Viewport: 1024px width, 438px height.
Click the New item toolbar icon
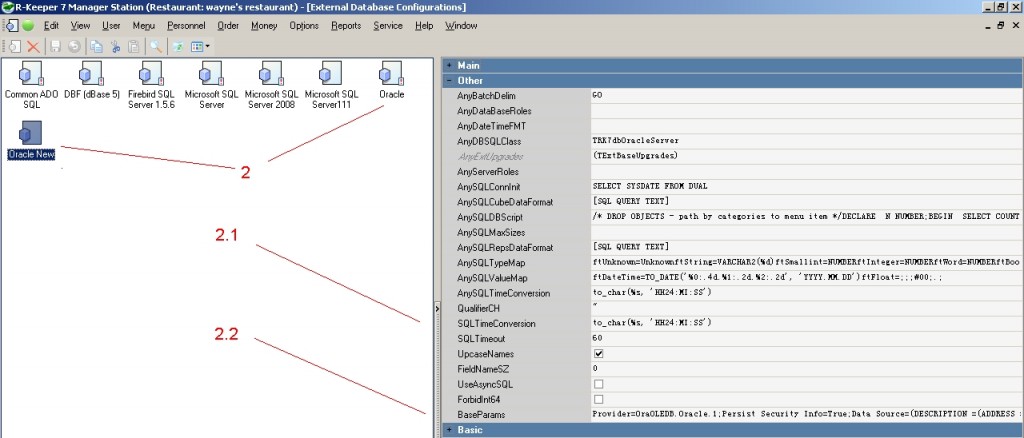[14, 46]
